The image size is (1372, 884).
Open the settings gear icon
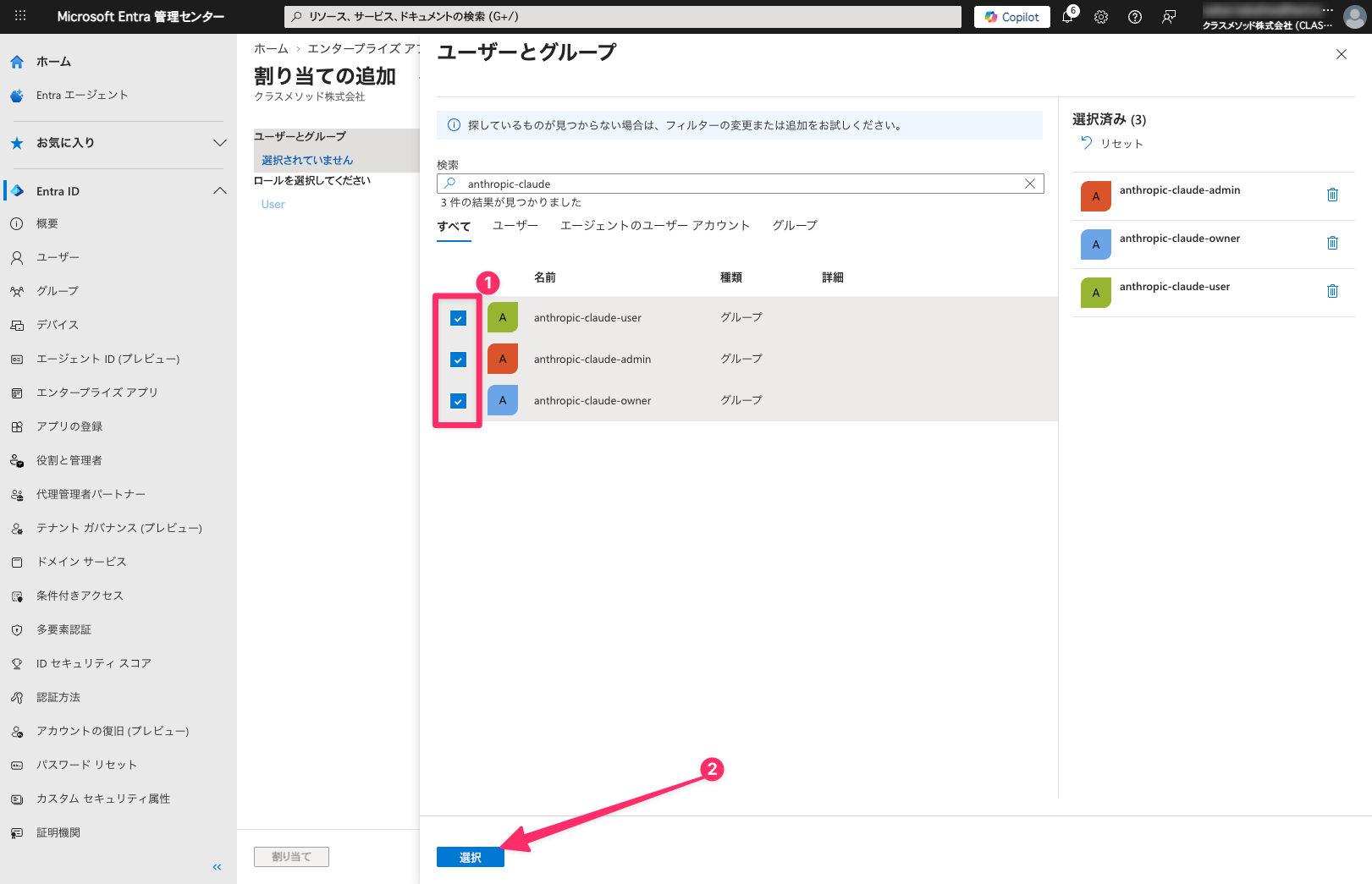pyautogui.click(x=1101, y=17)
